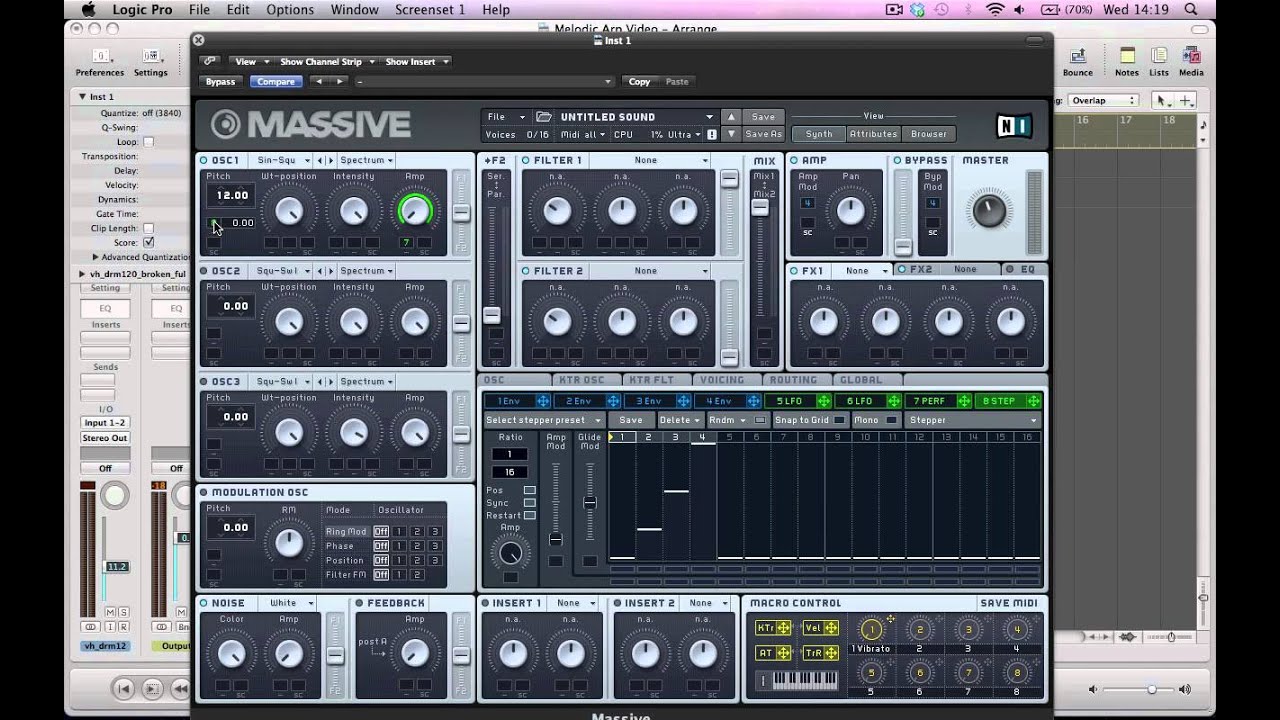This screenshot has height=720, width=1280.
Task: Click the Master volume knob
Action: [989, 210]
